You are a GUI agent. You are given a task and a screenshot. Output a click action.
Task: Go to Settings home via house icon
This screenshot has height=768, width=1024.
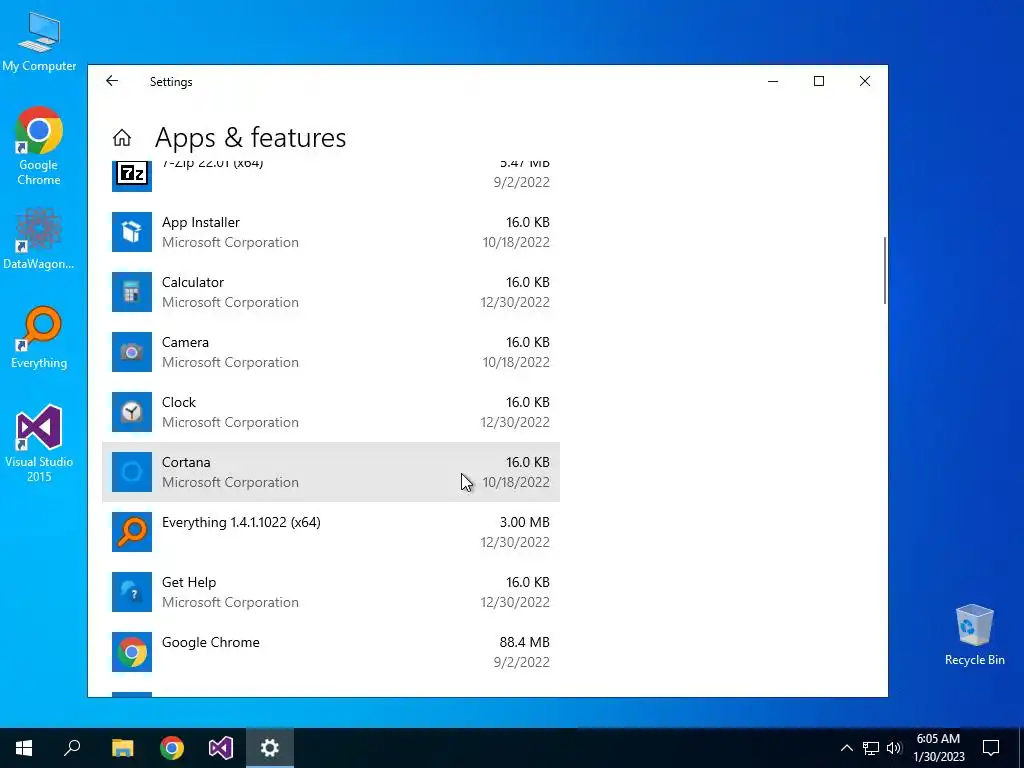pos(122,138)
